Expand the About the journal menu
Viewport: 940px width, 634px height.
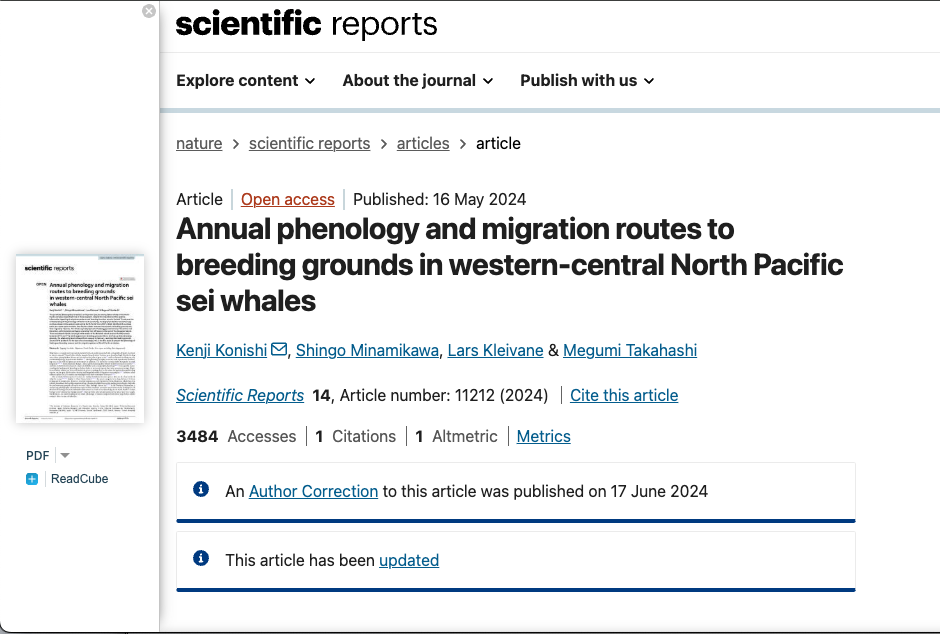pos(418,81)
